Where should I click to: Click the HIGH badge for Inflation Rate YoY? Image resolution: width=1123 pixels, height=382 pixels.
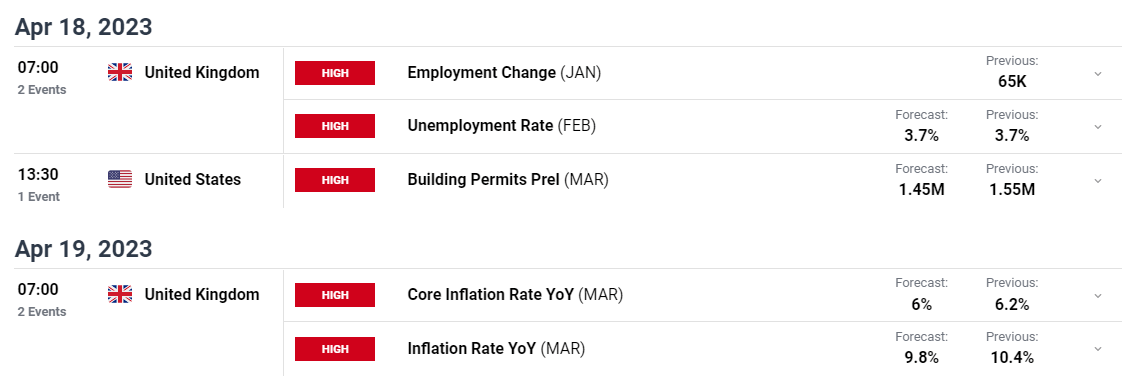[335, 349]
